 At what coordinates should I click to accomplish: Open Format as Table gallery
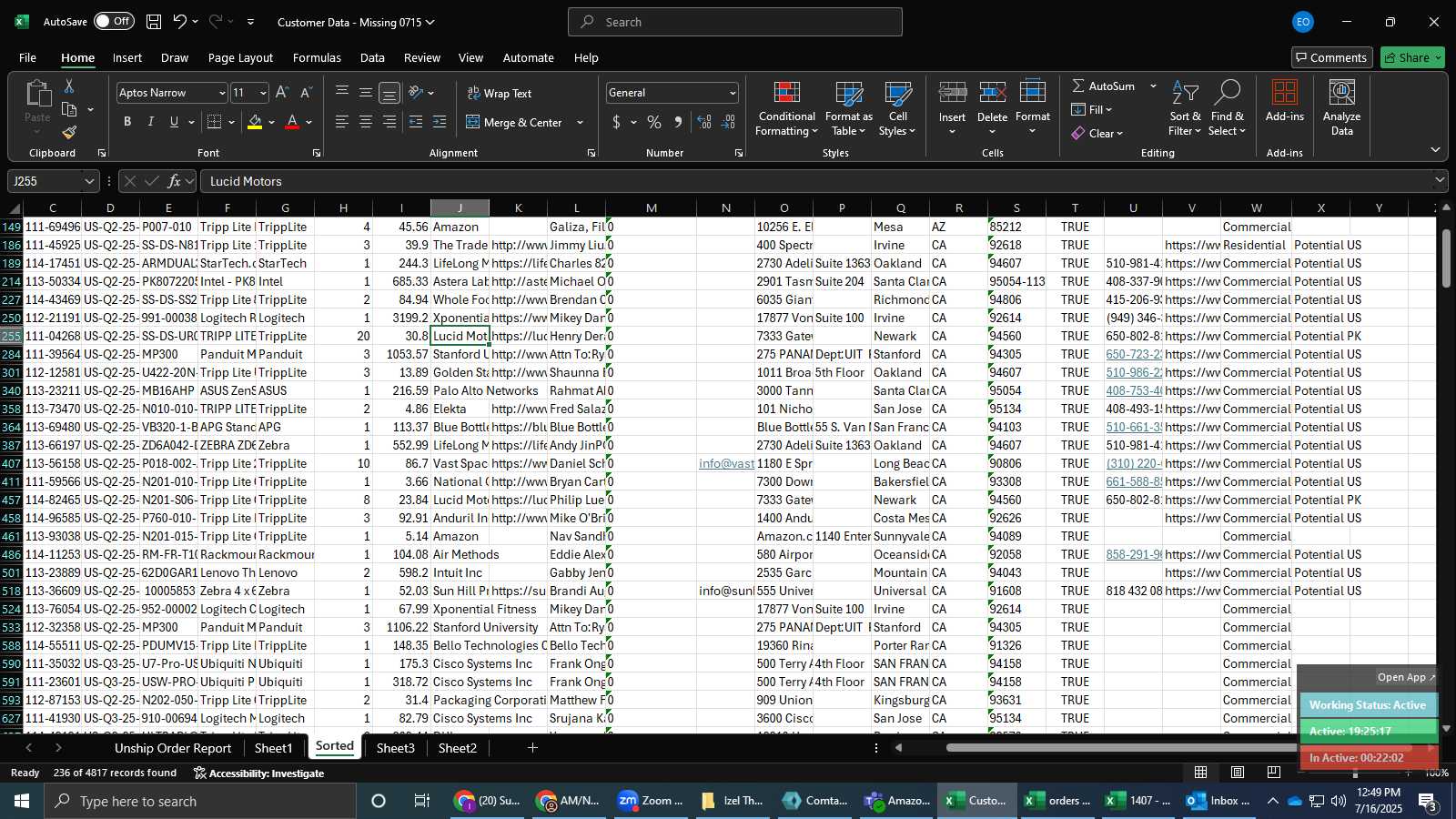click(x=848, y=108)
